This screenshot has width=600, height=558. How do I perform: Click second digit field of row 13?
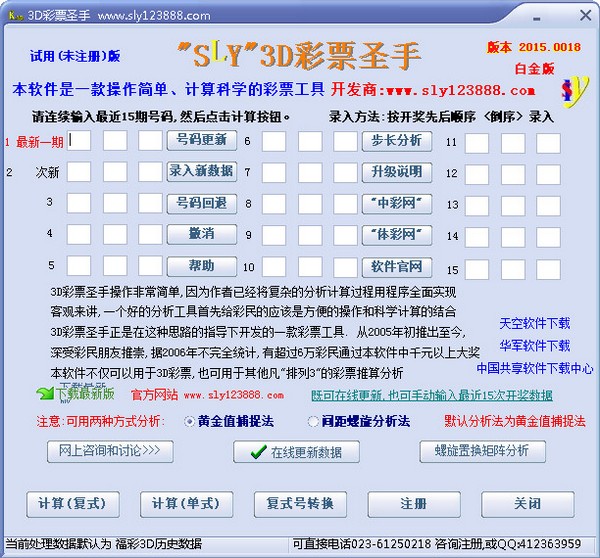tap(513, 206)
